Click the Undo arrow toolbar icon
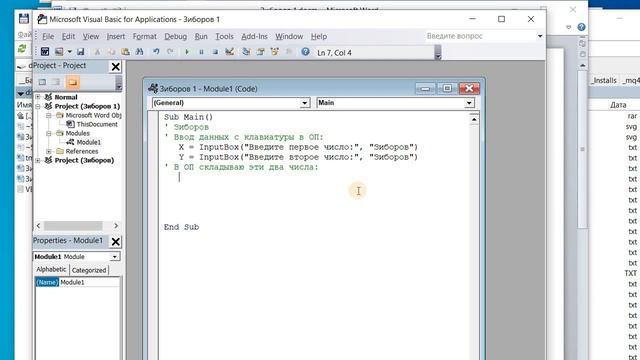Image resolution: width=640 pixels, height=360 pixels. (x=156, y=52)
